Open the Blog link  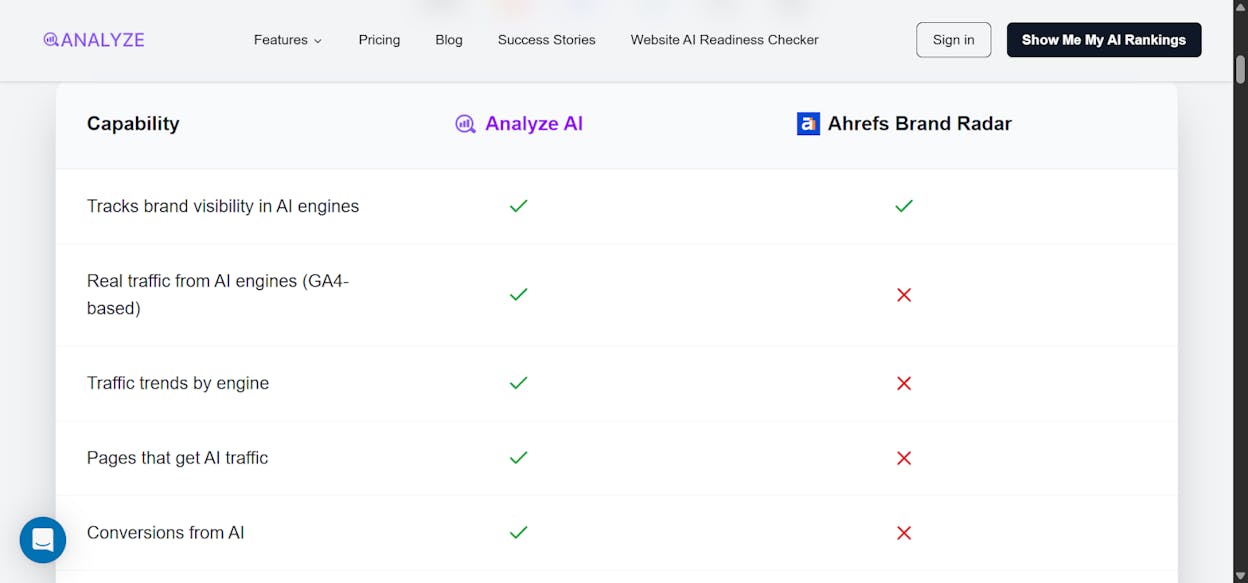point(449,40)
